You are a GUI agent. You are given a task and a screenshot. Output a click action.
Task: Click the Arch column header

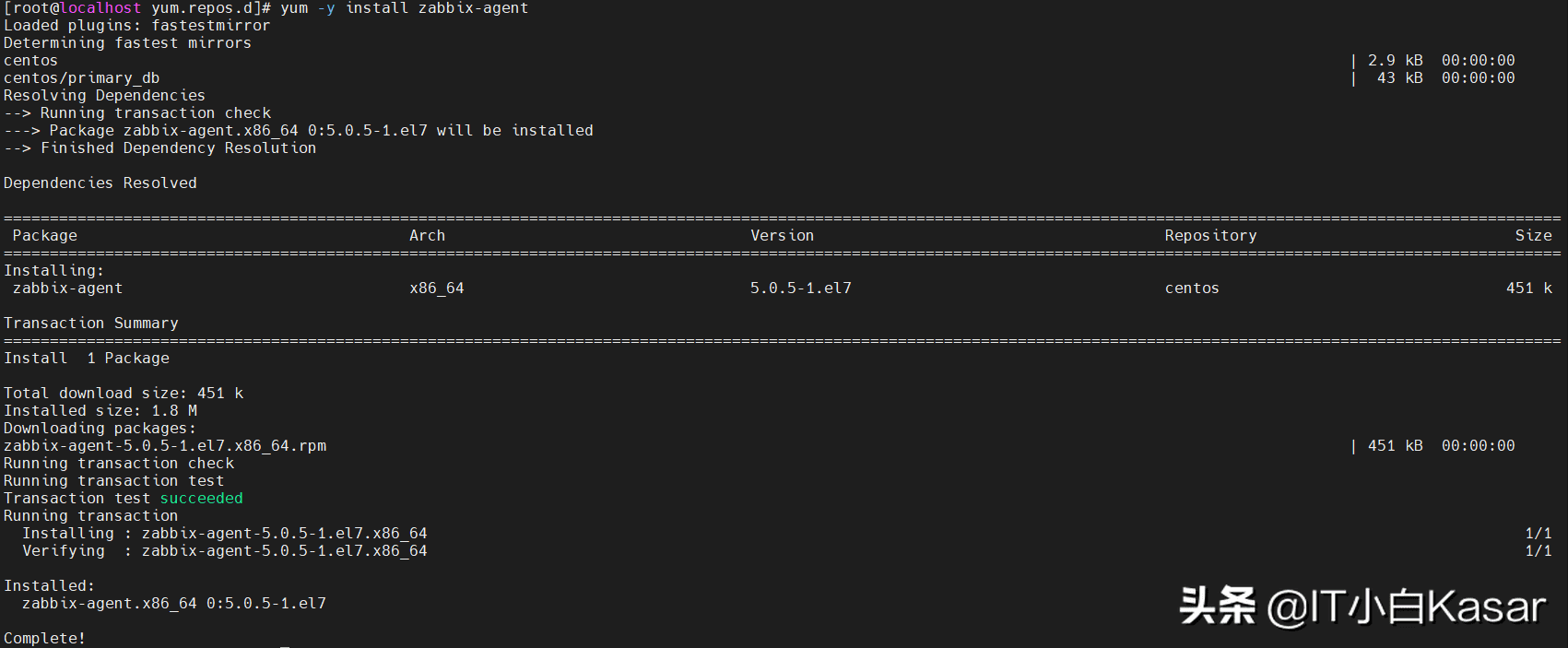click(427, 236)
